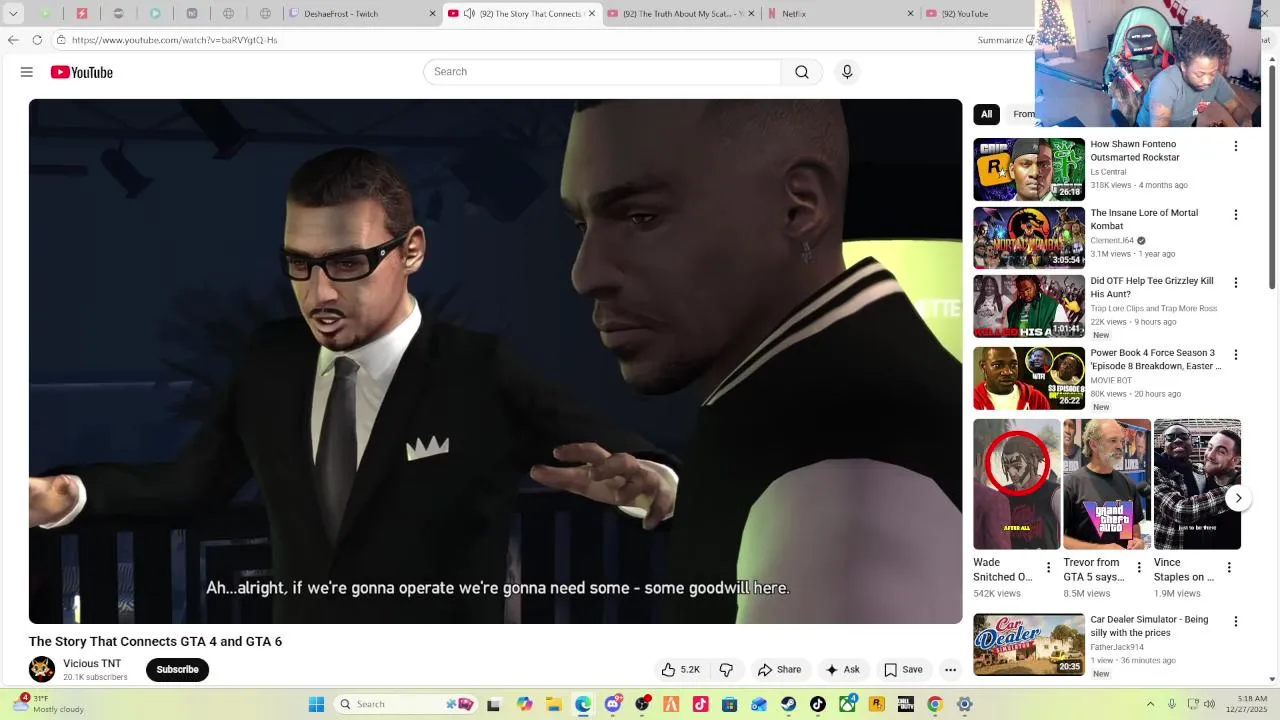Open options for Car Dealer Simulator video
The height and width of the screenshot is (720, 1280).
(1235, 621)
